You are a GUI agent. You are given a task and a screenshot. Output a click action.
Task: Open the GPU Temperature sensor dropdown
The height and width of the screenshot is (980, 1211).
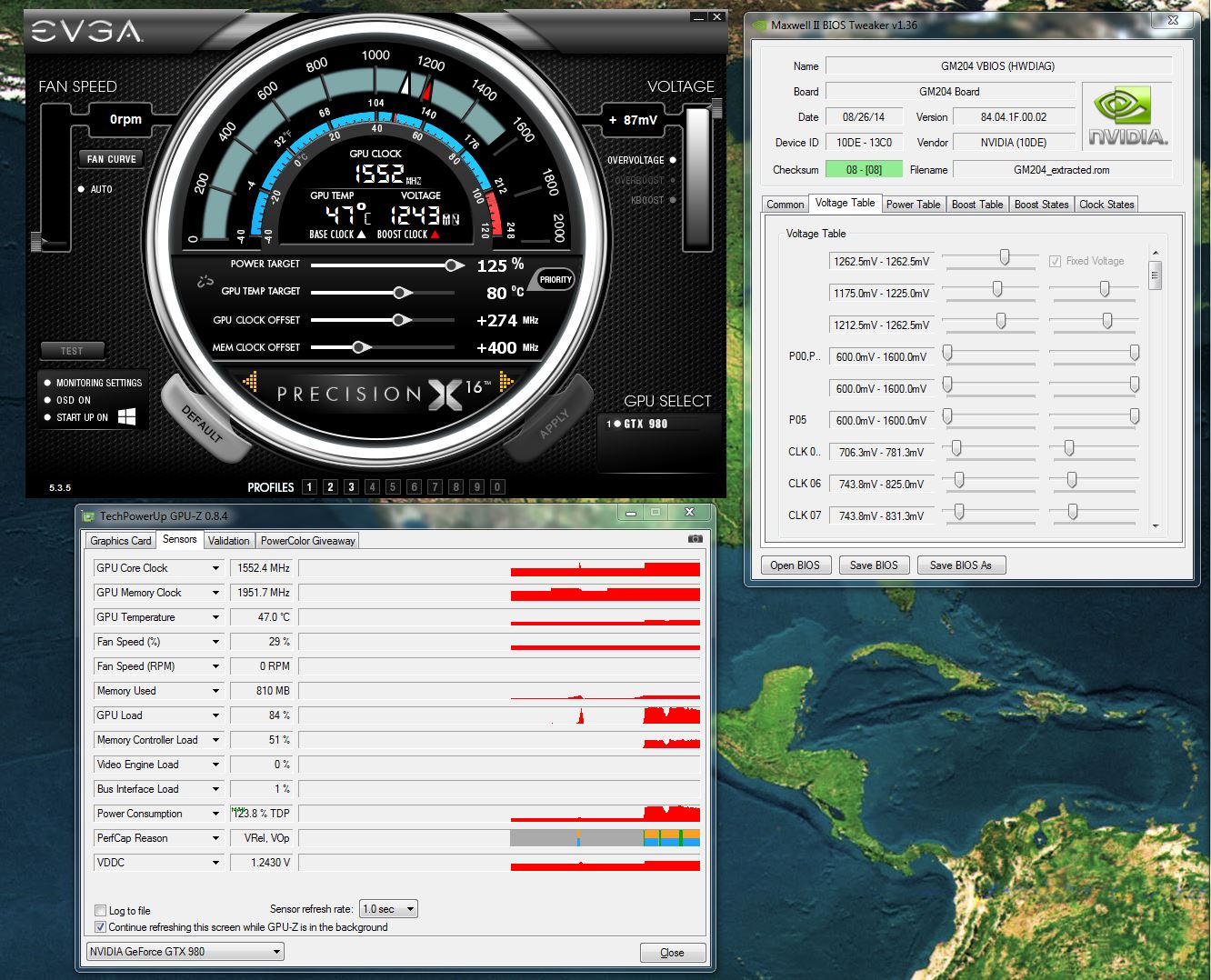pos(215,617)
